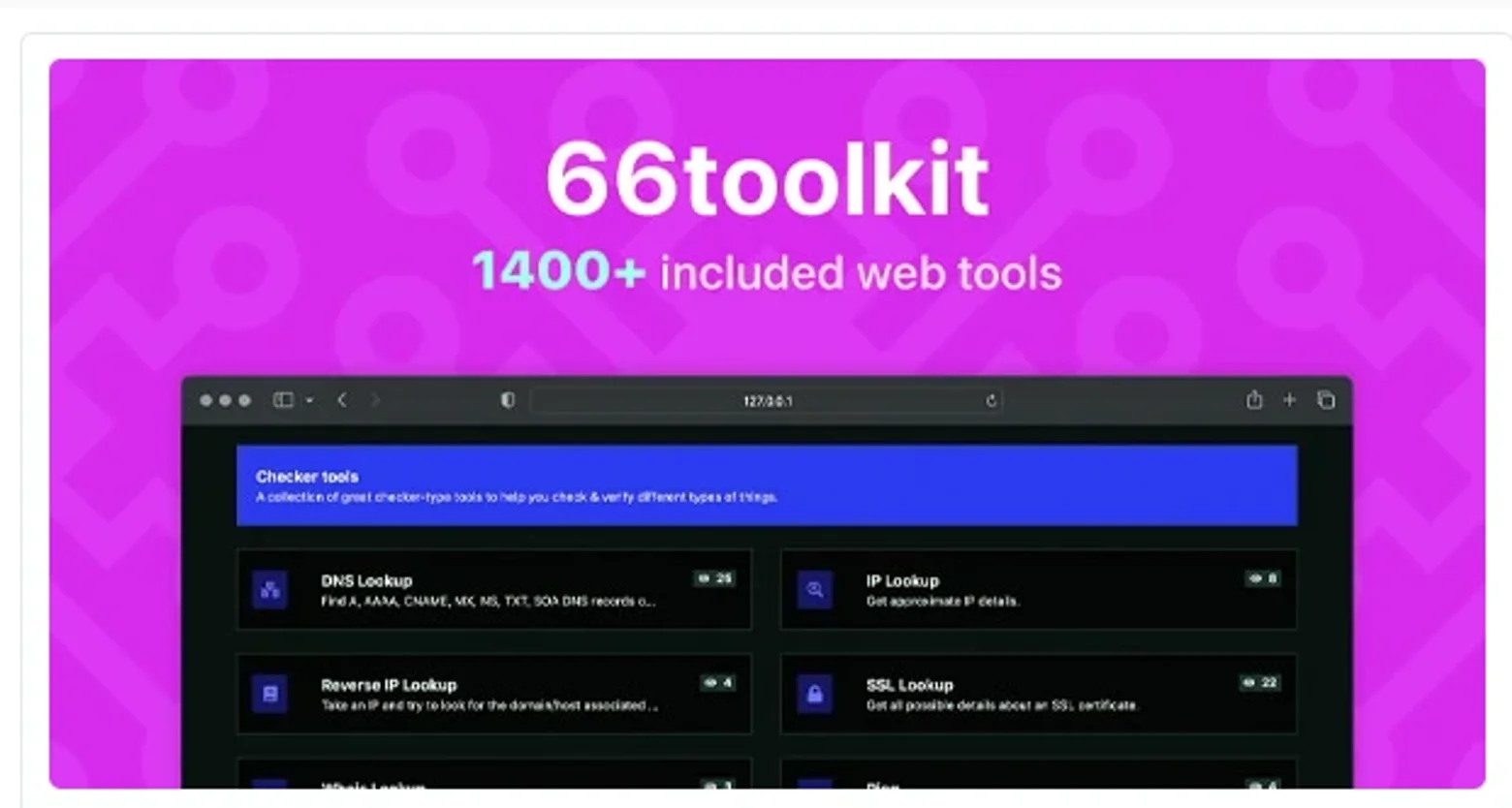
Task: Open the DNS Lookup tool title
Action: click(x=366, y=580)
